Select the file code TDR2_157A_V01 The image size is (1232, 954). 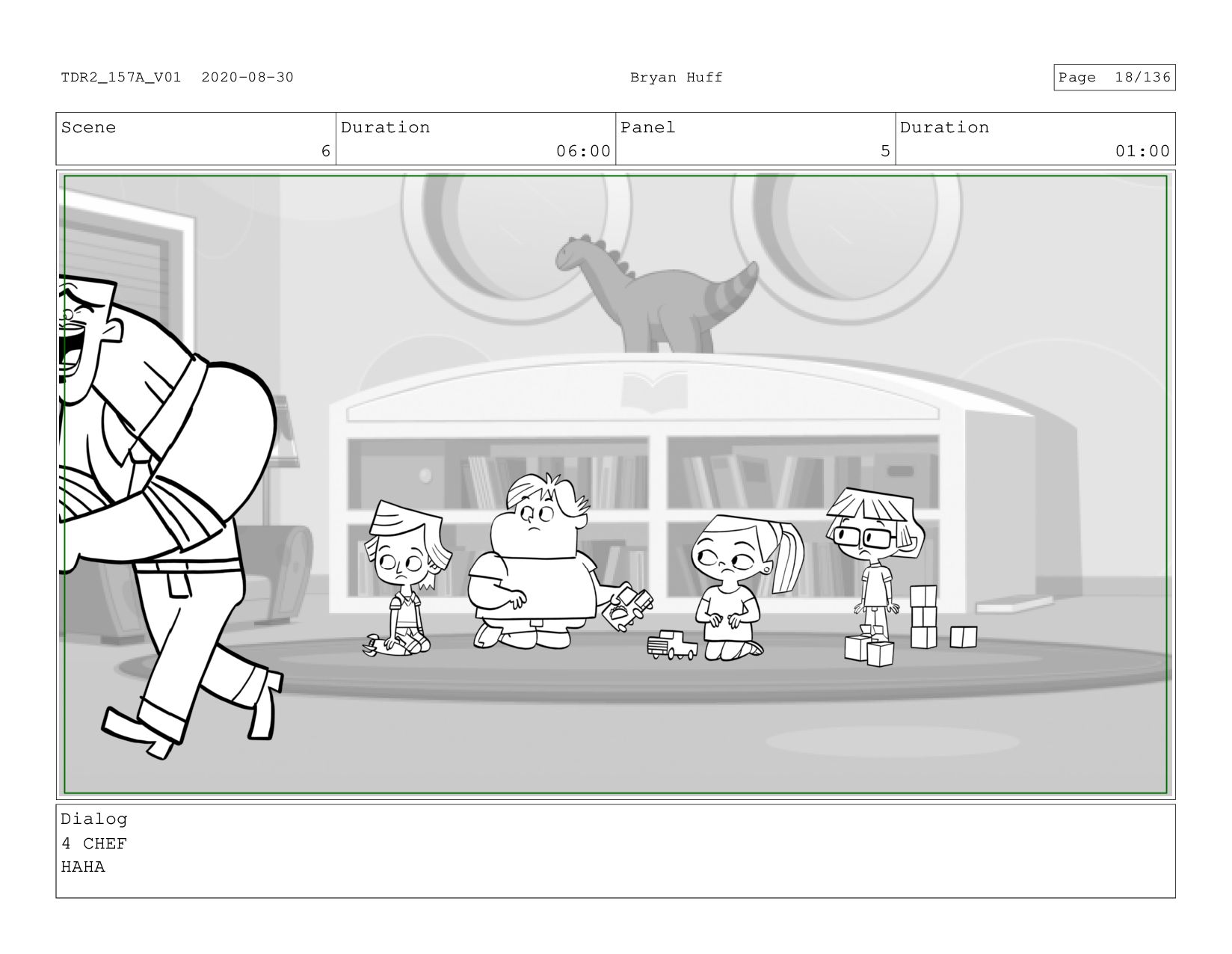(x=121, y=78)
